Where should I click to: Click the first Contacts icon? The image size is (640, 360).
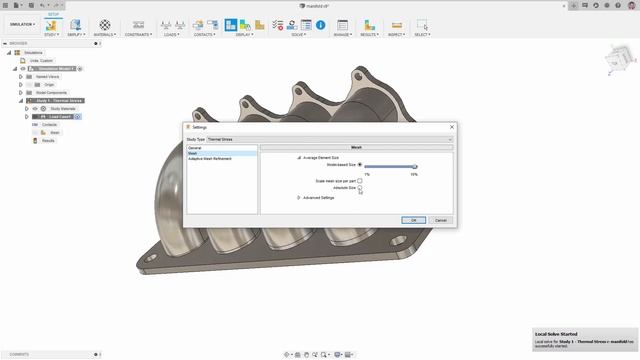coord(198,25)
